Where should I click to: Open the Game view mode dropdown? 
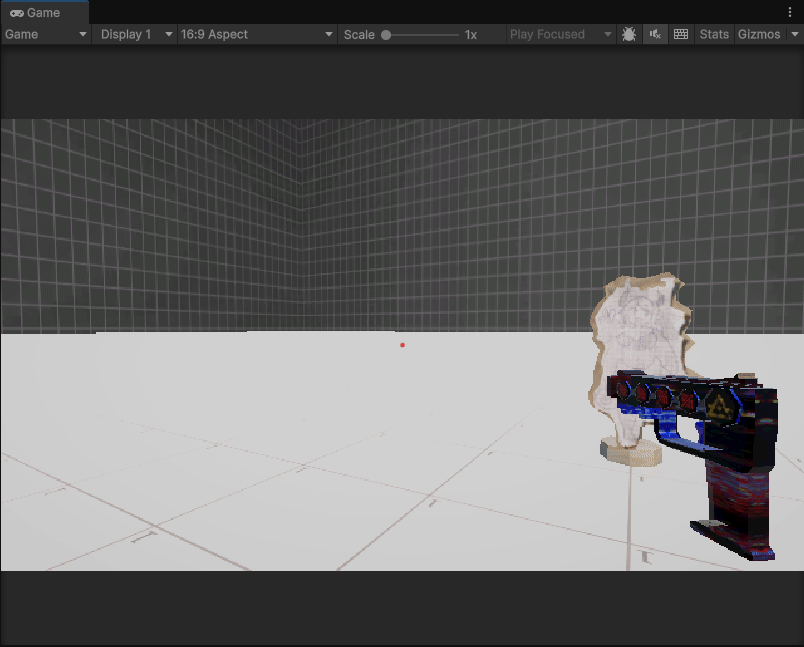(x=46, y=34)
